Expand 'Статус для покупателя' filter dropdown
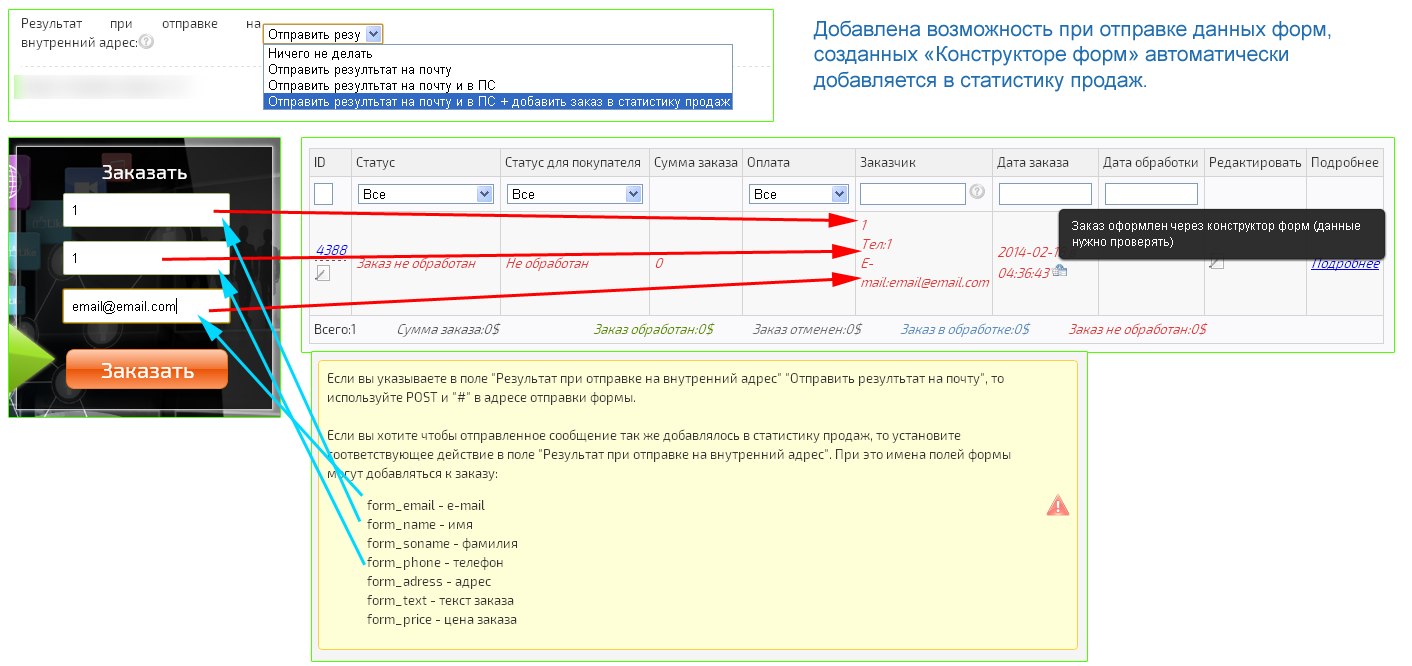This screenshot has height=666, width=1412. pyautogui.click(x=574, y=194)
